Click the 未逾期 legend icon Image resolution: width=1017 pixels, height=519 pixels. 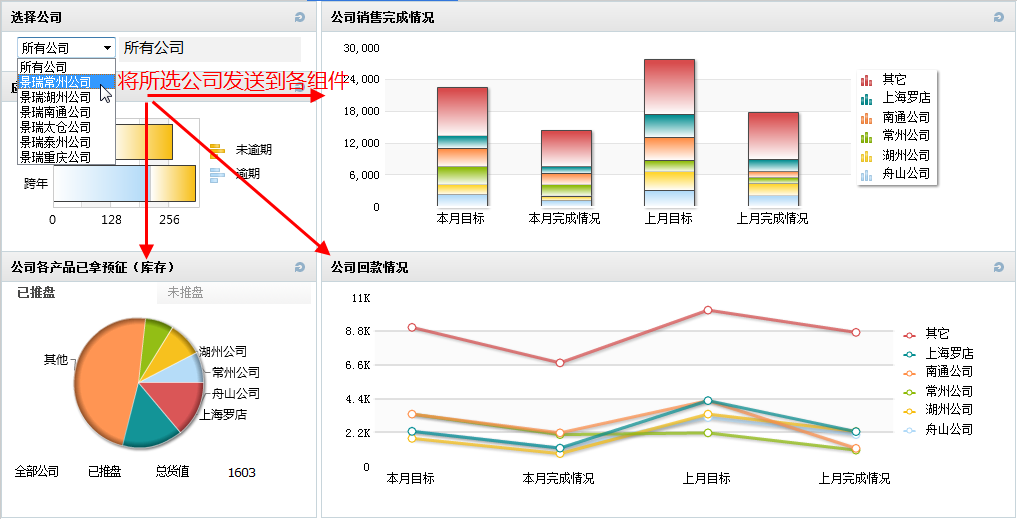[217, 150]
